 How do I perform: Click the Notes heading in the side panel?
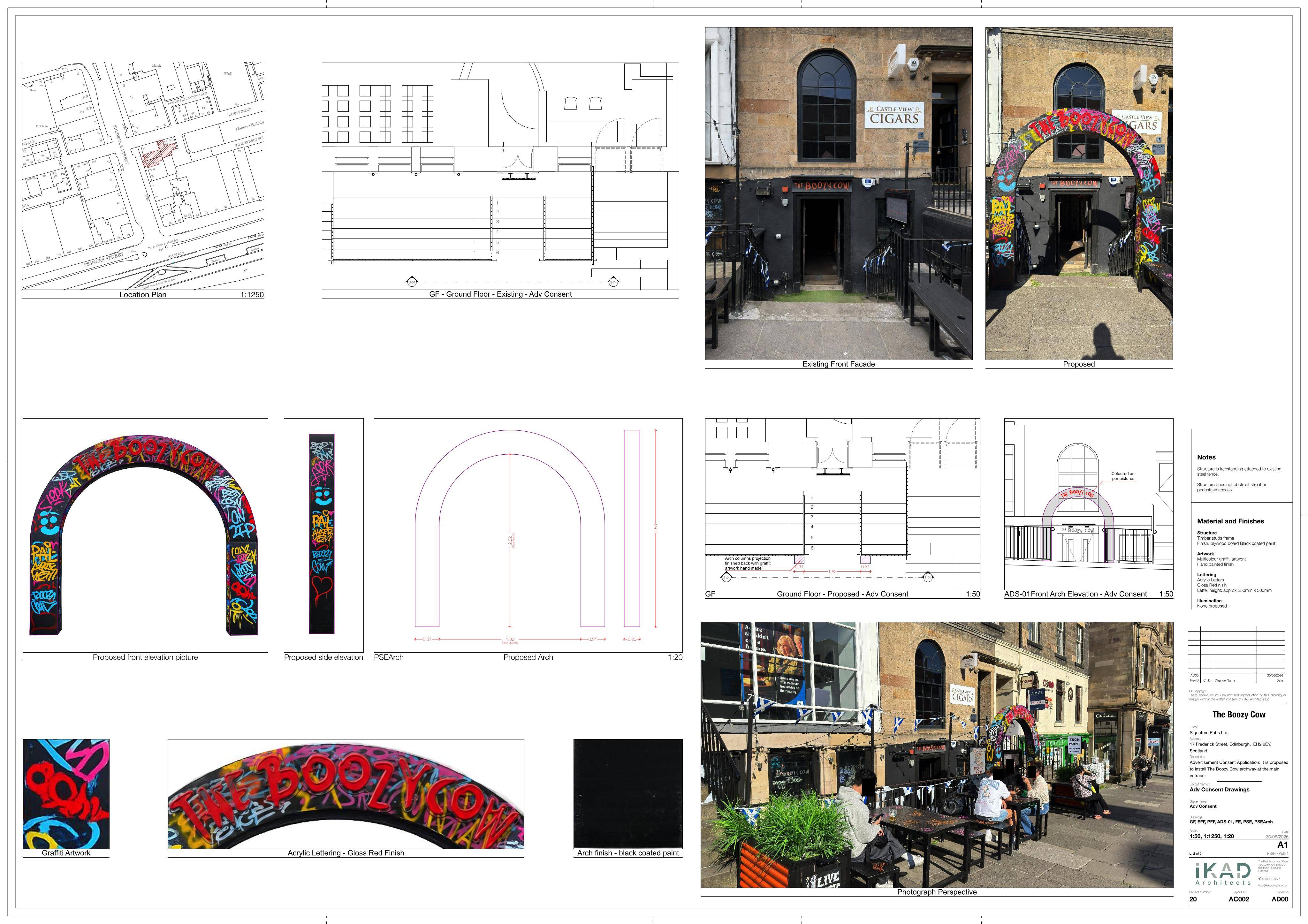[x=1206, y=457]
